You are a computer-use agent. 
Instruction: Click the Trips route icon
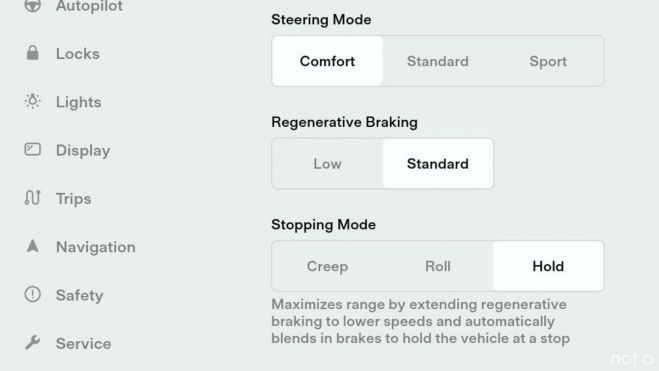pos(32,197)
